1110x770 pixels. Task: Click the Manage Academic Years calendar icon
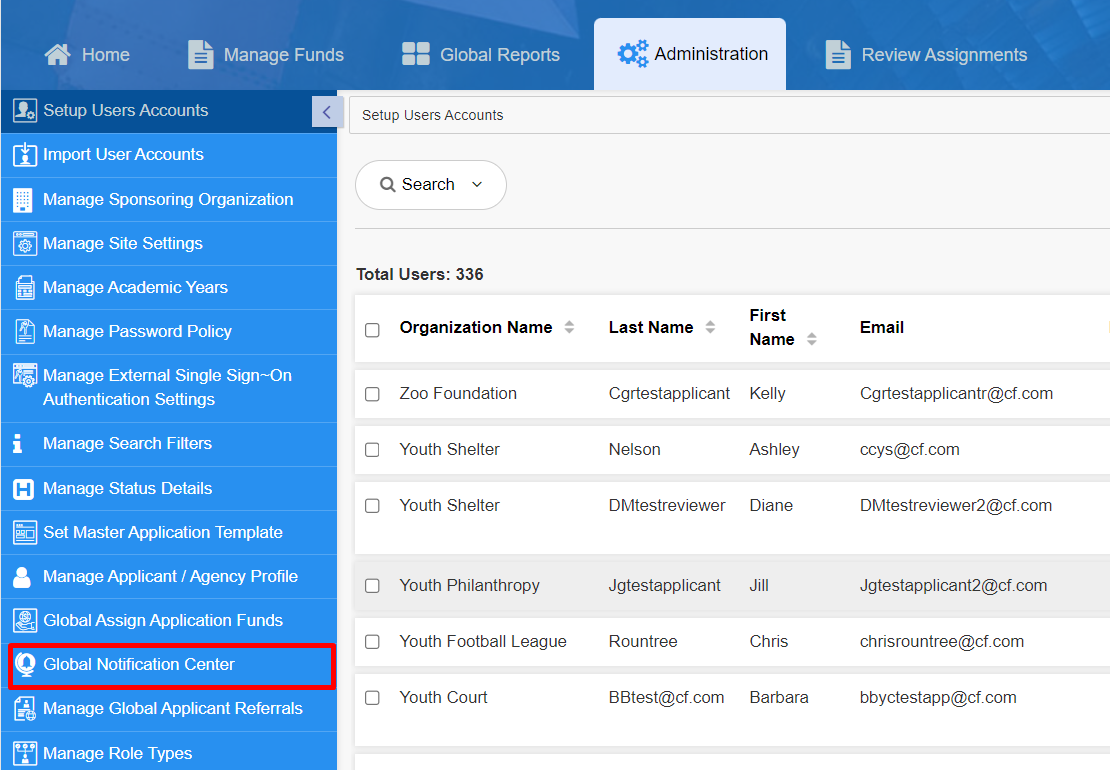24,288
